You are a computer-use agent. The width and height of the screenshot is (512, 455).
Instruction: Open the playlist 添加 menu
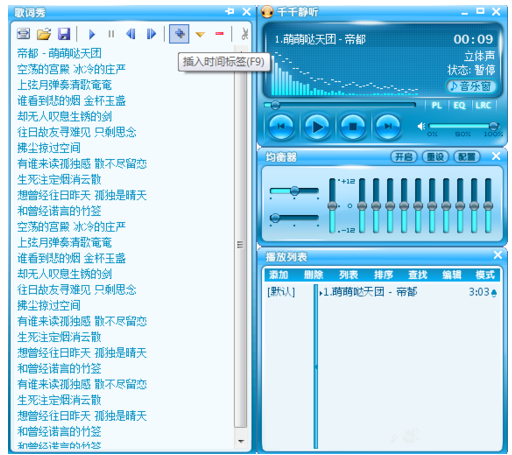pyautogui.click(x=278, y=275)
